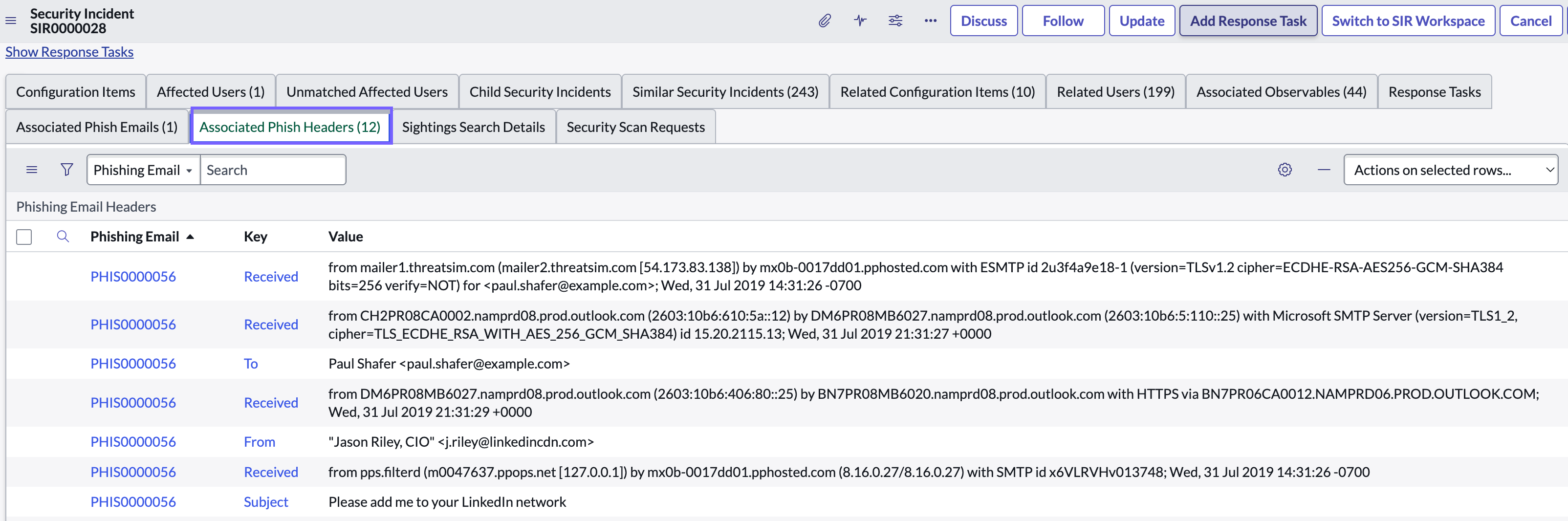Tick the select-all rows checkbox
The width and height of the screenshot is (1568, 521).
click(24, 237)
